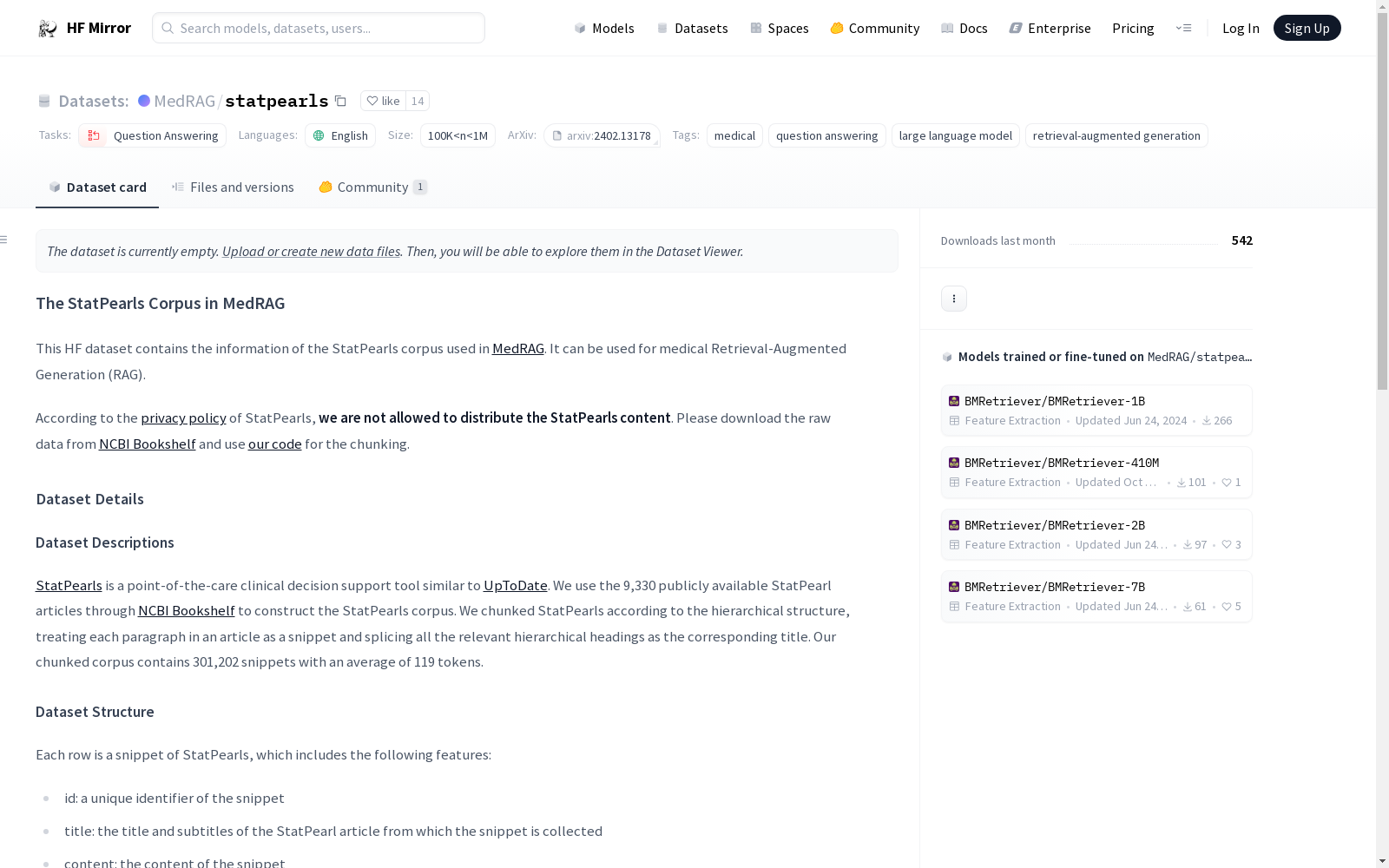Screen dimensions: 1389x868
Task: Click the Downloads last month count 542
Action: [1241, 240]
